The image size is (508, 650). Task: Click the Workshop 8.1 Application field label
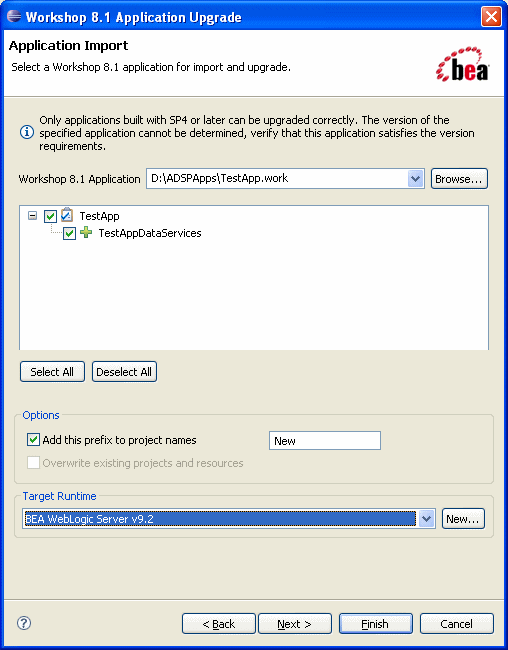[x=80, y=179]
